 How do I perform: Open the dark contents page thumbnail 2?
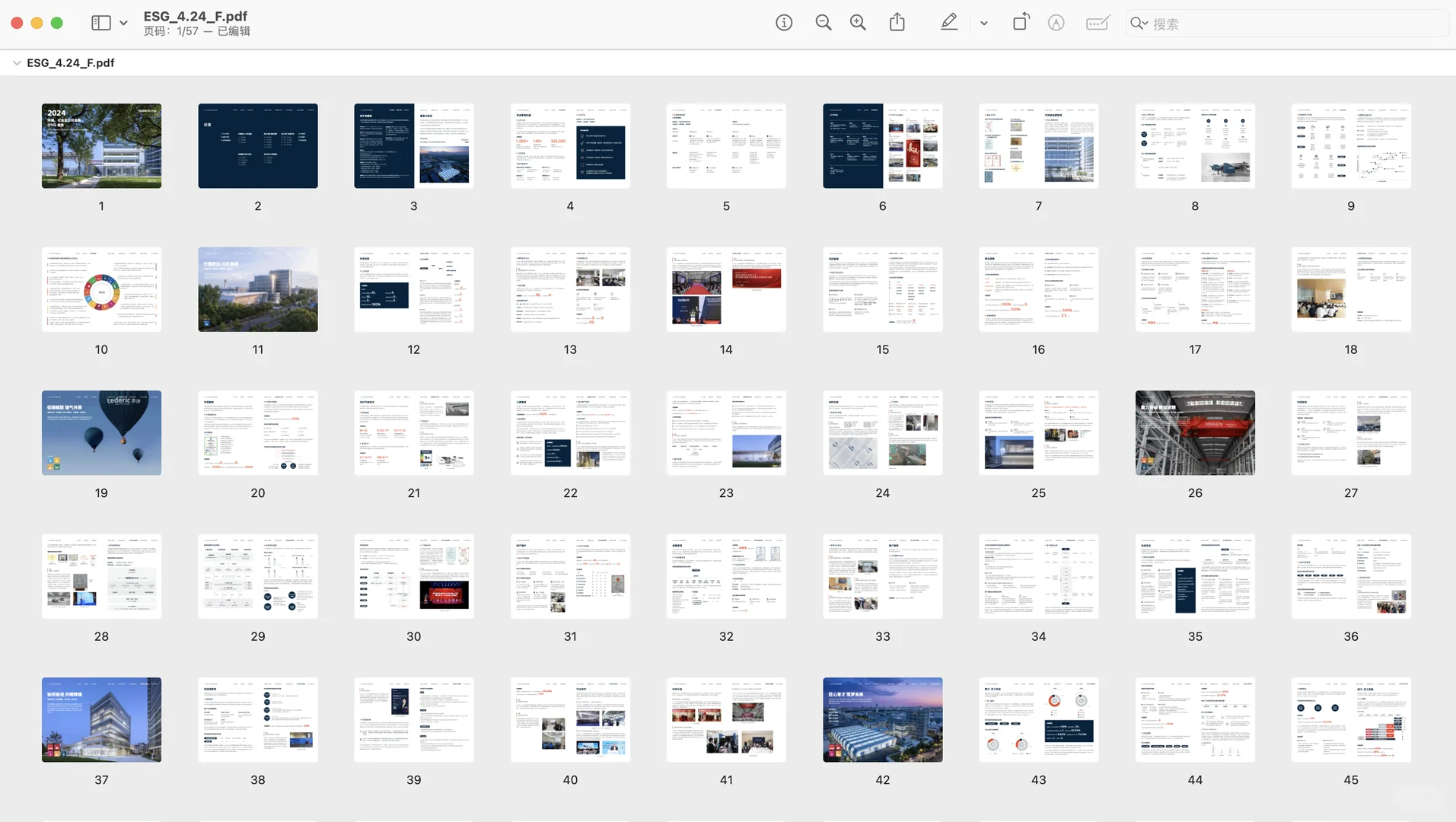tap(258, 146)
